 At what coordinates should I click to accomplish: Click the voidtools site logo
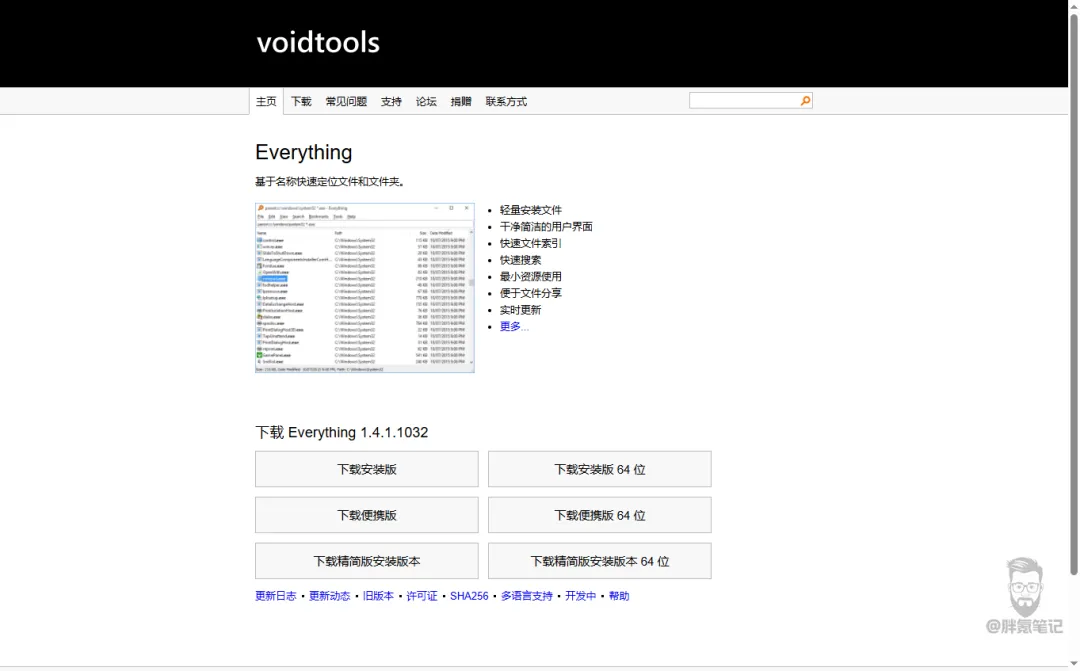click(x=318, y=43)
